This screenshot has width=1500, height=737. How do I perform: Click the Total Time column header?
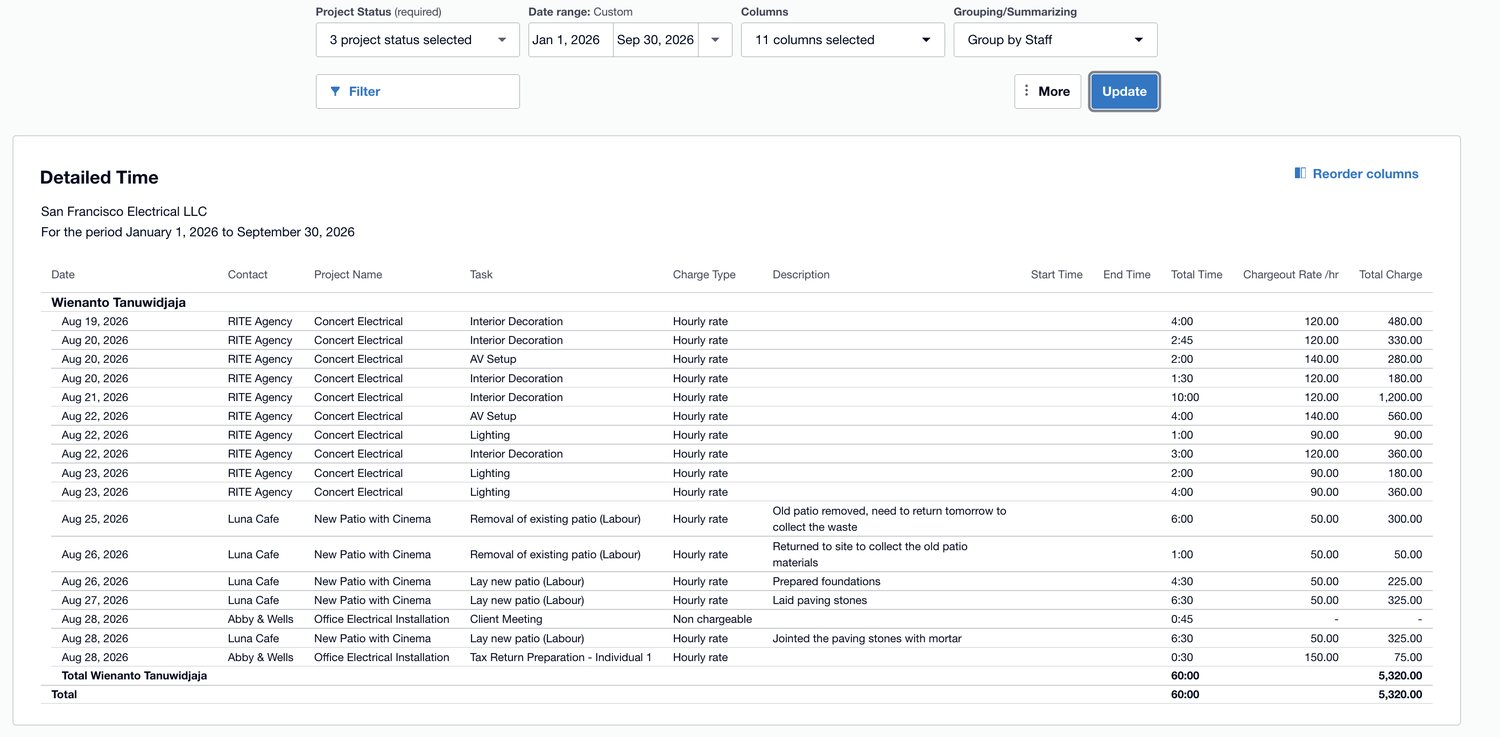click(x=1197, y=274)
